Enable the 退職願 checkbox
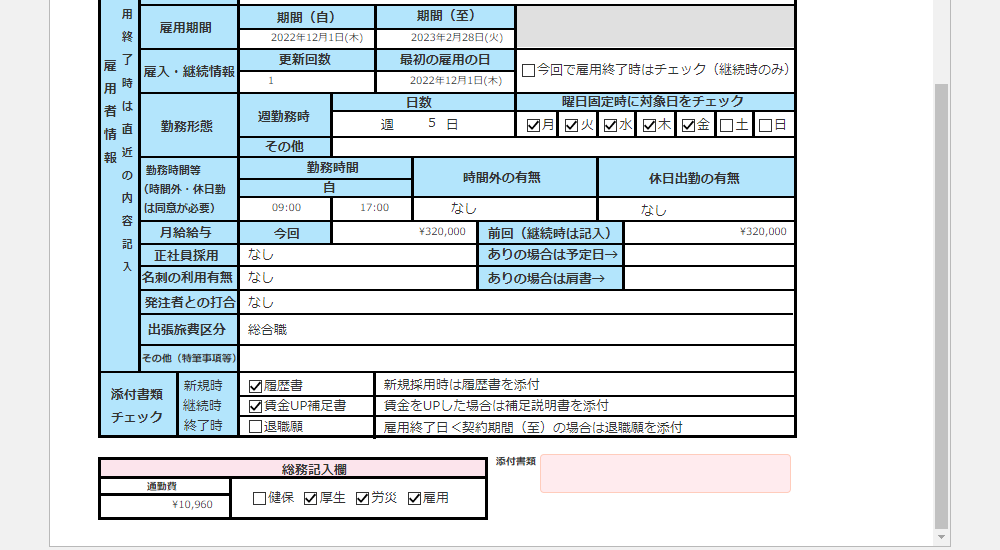The height and width of the screenshot is (550, 1000). coord(255,427)
